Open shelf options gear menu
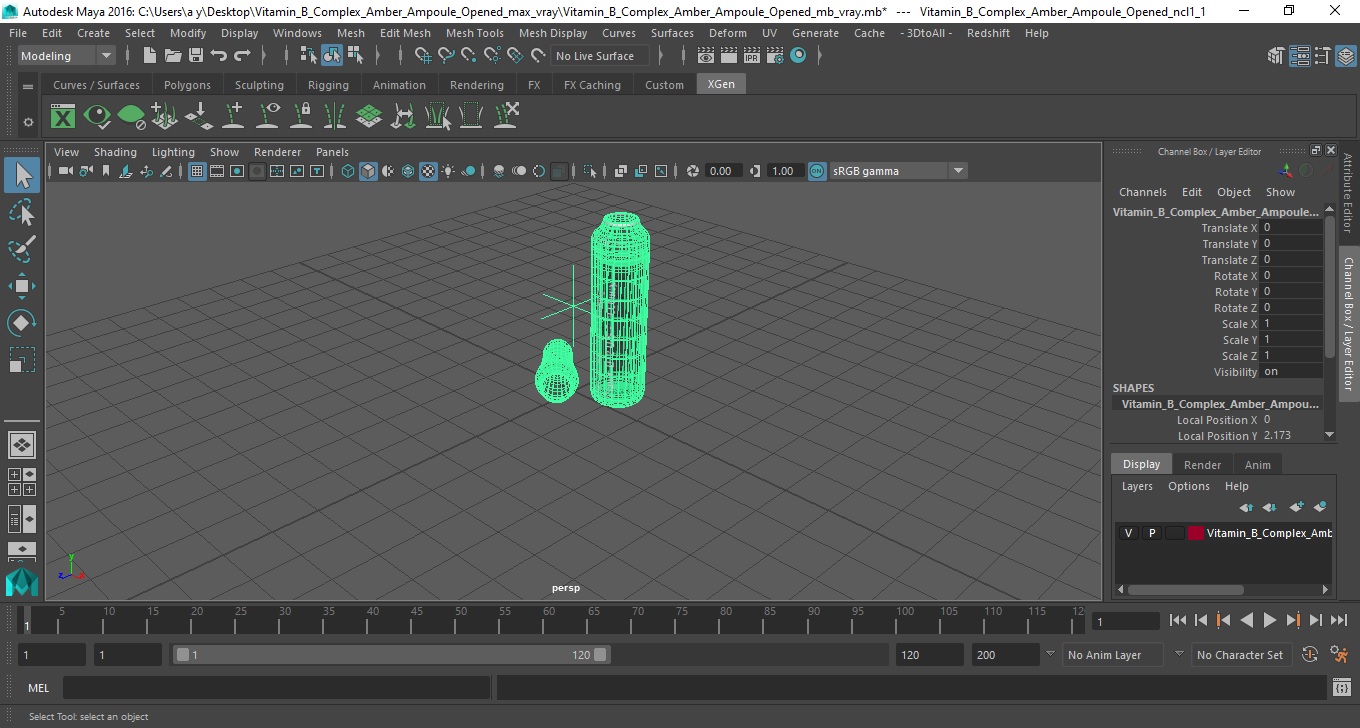Viewport: 1360px width, 728px height. click(28, 122)
